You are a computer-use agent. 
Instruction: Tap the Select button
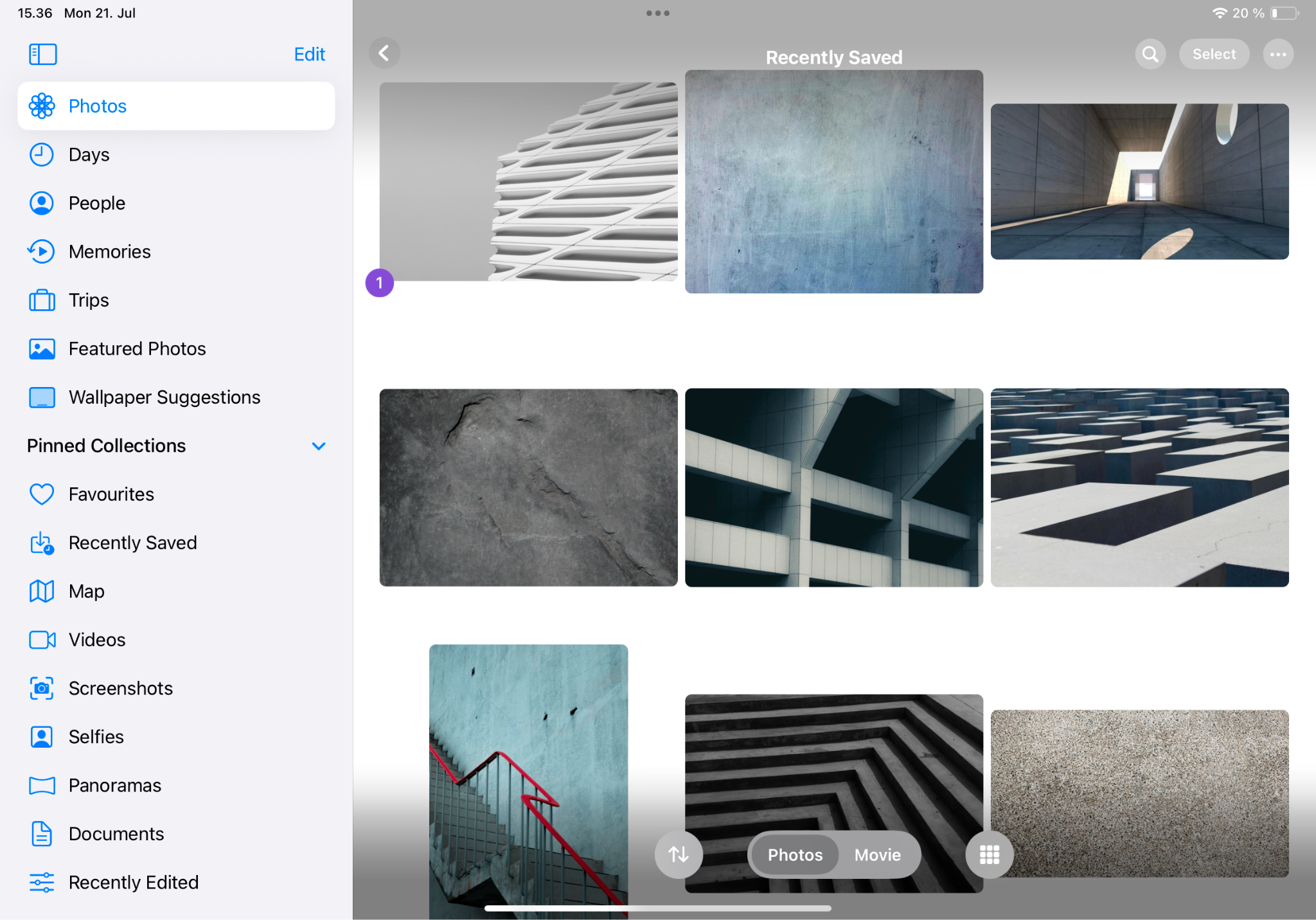point(1214,54)
